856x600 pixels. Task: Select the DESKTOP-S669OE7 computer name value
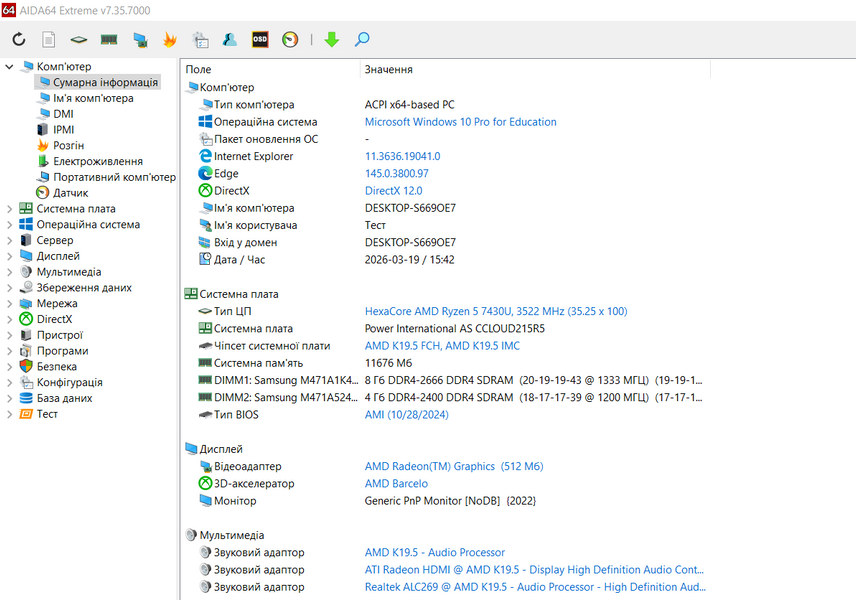pyautogui.click(x=410, y=208)
